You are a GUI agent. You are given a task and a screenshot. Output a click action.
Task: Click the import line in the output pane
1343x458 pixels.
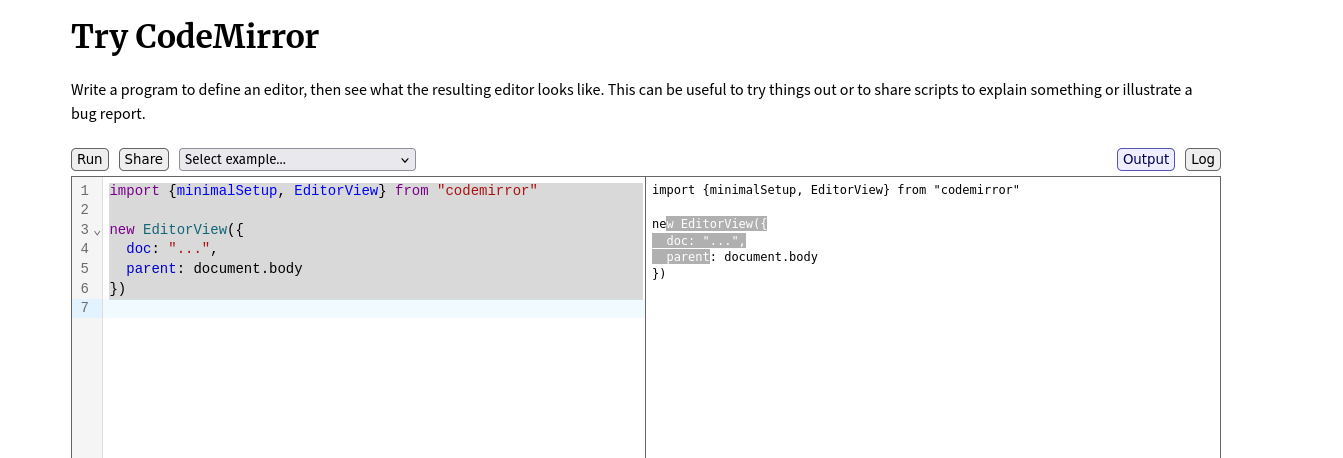(835, 190)
